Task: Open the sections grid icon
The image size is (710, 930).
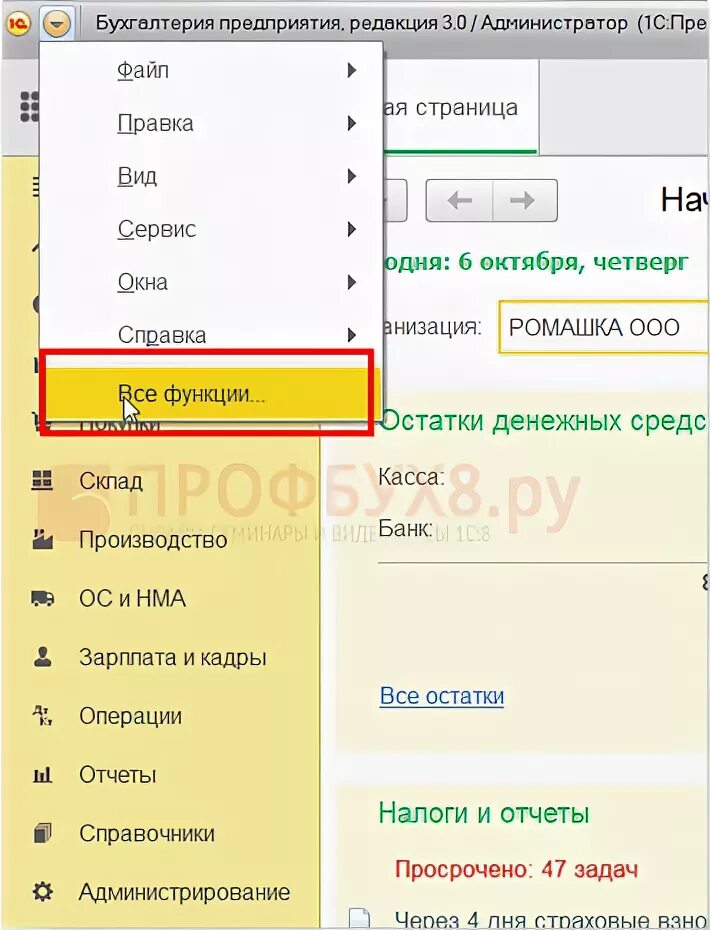Action: [30, 107]
